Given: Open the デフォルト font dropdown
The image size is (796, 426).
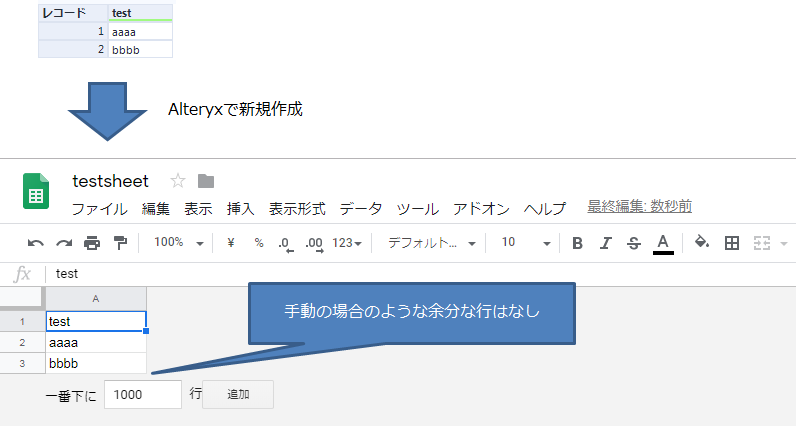Looking at the screenshot, I should pyautogui.click(x=432, y=243).
